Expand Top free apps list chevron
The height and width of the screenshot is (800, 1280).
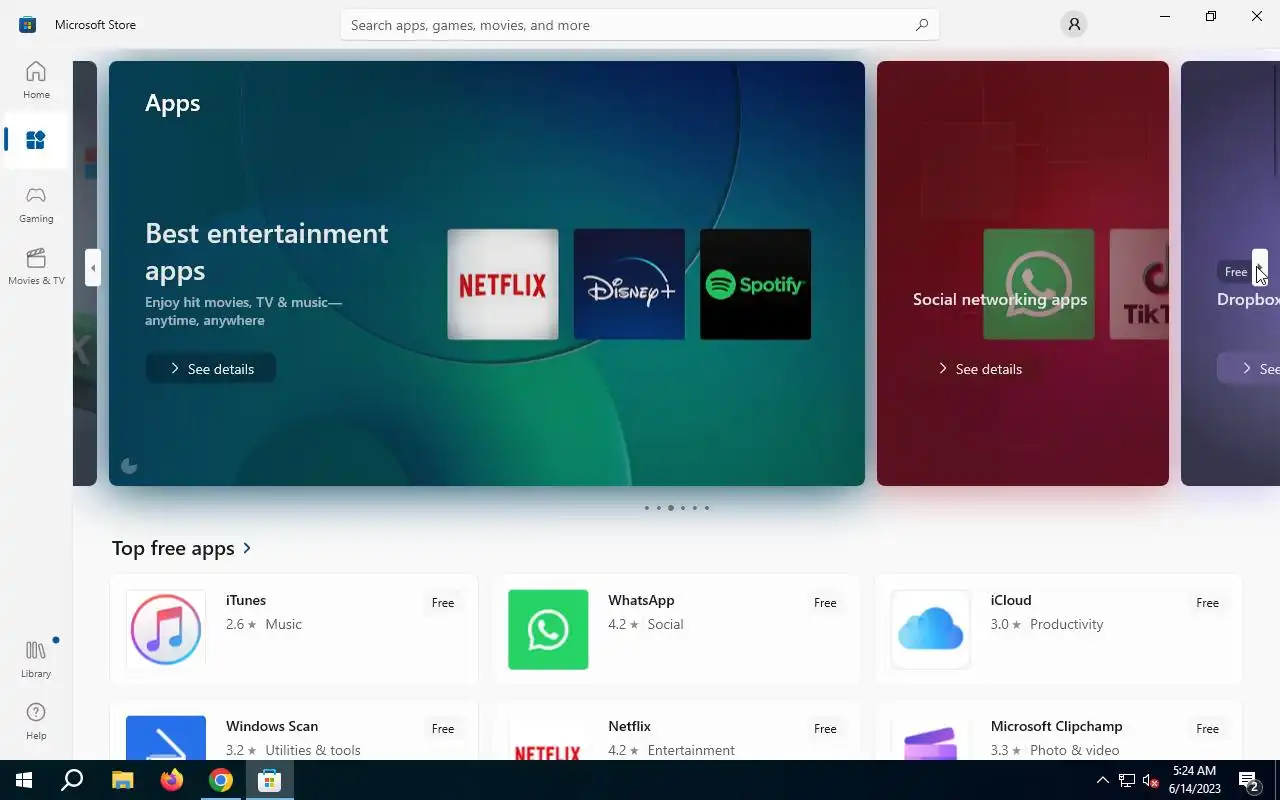[x=247, y=548]
